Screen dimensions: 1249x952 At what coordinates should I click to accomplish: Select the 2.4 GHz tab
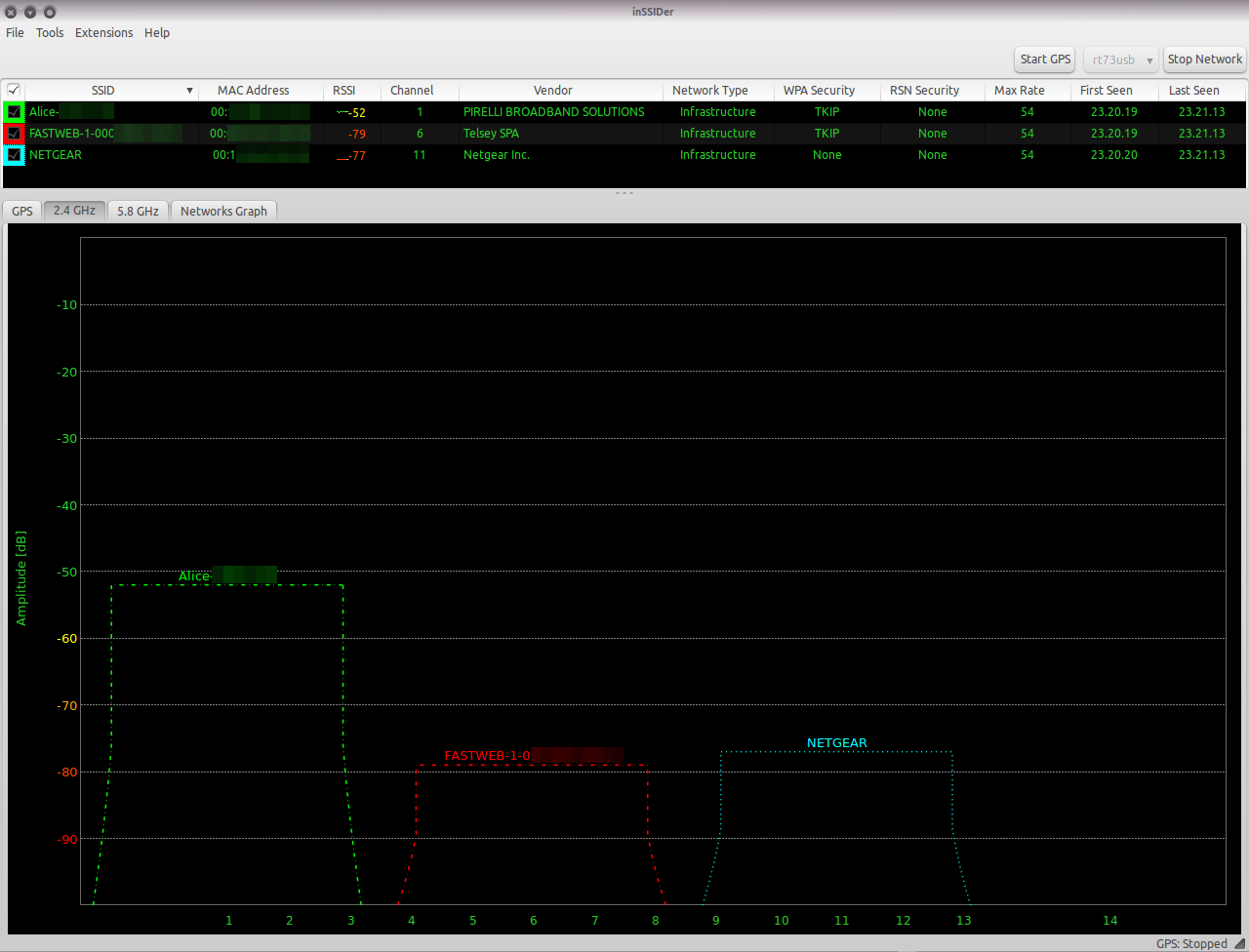tap(74, 210)
